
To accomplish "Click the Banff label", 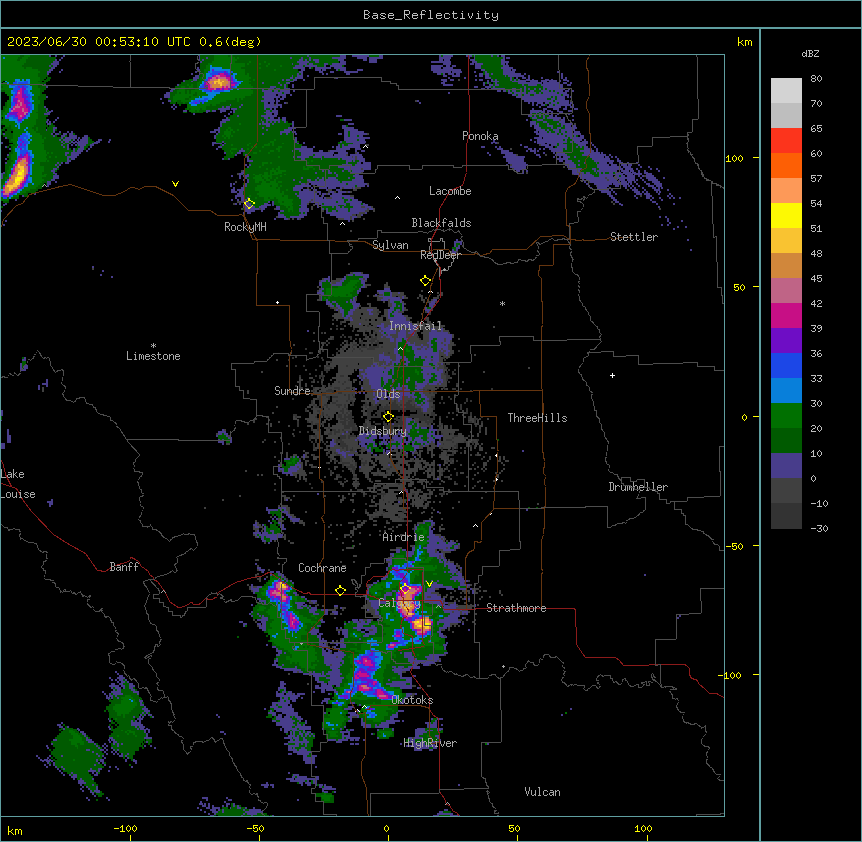I will pyautogui.click(x=124, y=567).
